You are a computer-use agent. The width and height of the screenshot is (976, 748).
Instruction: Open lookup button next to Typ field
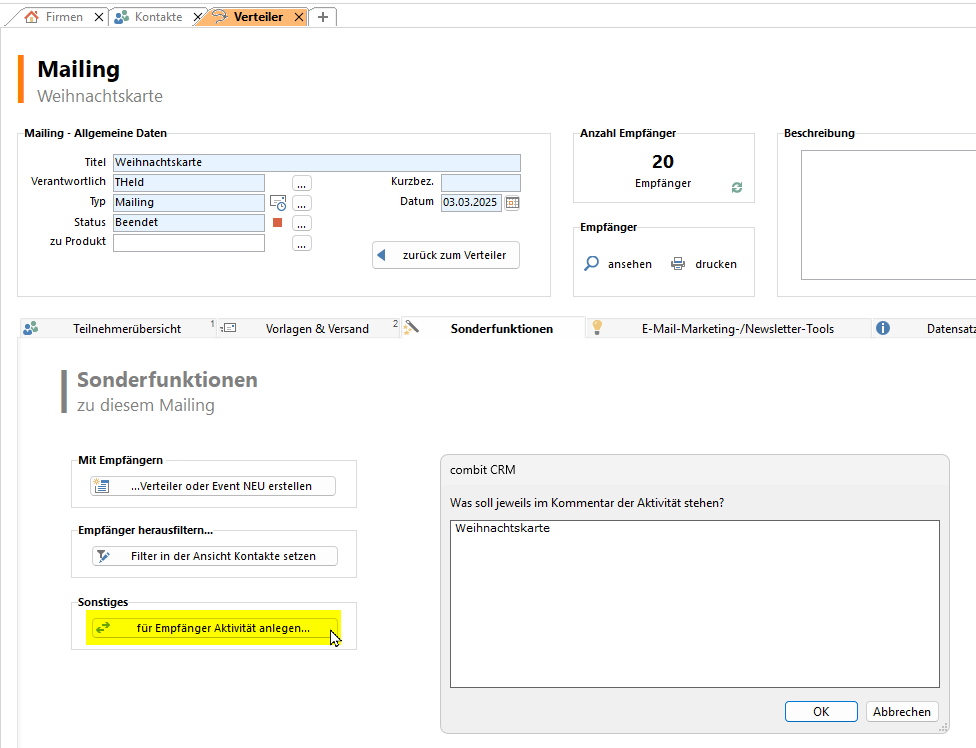[302, 203]
